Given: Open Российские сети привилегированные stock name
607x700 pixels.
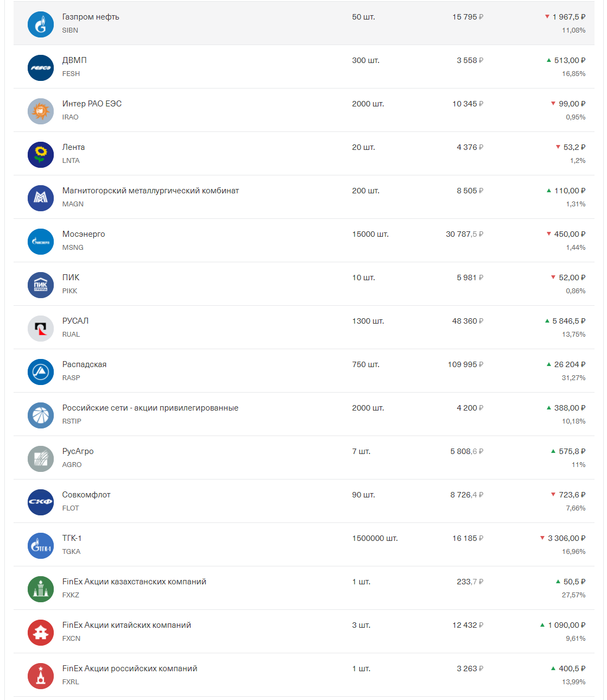Looking at the screenshot, I should click(150, 408).
